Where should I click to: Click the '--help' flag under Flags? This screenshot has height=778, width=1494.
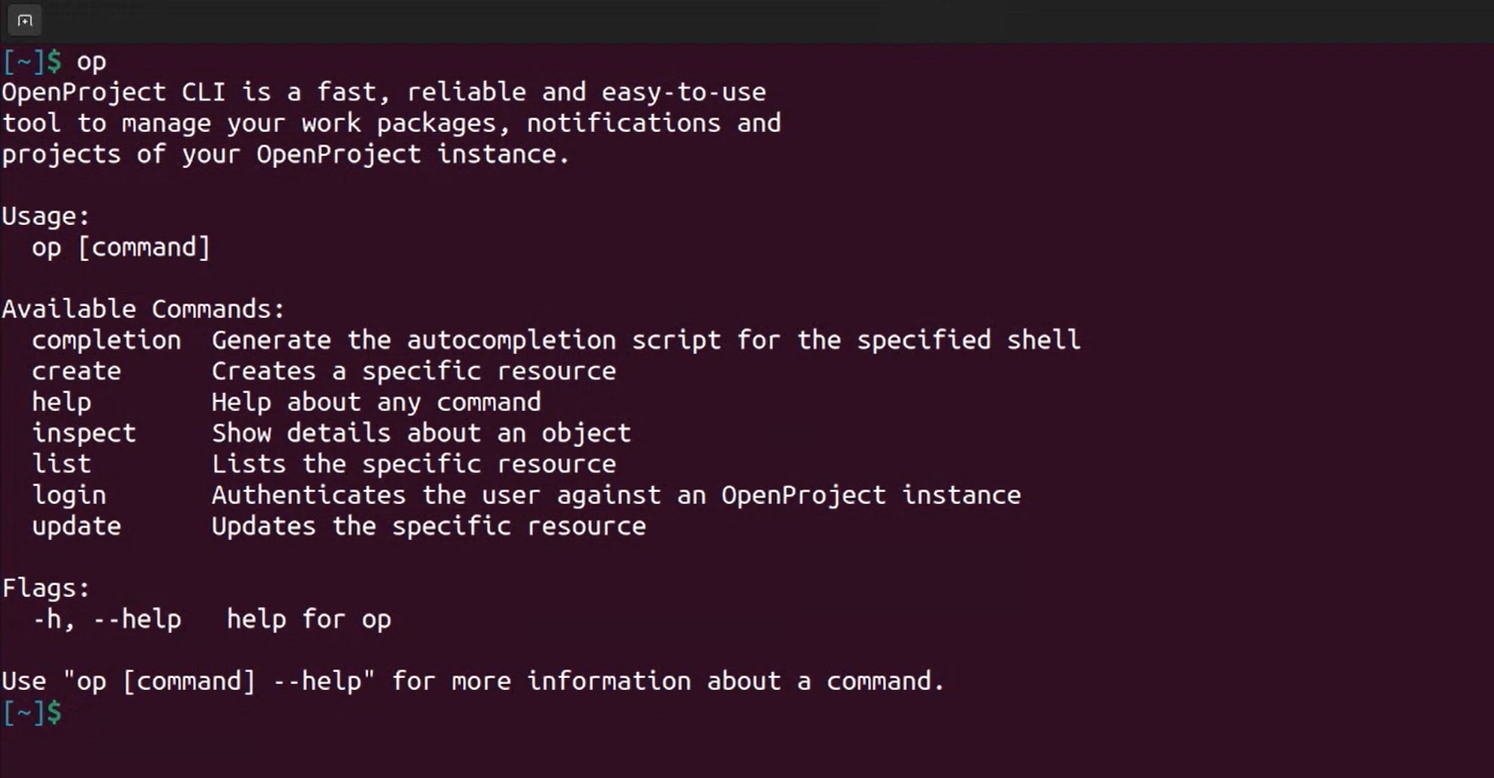tap(137, 619)
